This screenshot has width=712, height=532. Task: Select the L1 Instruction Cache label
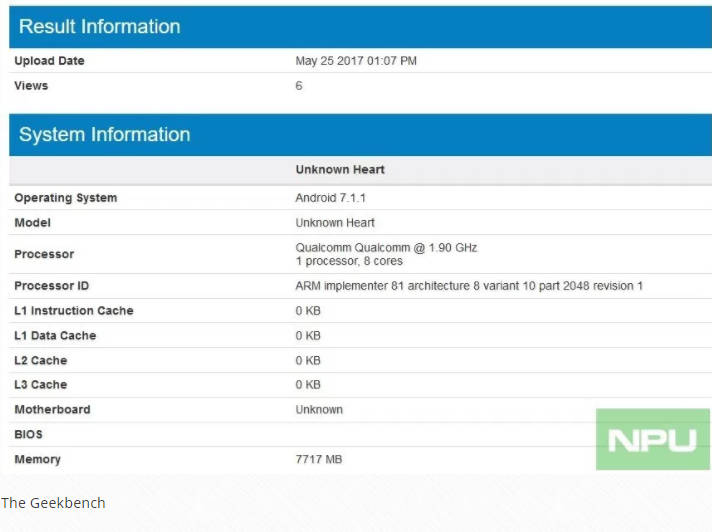[x=73, y=311]
